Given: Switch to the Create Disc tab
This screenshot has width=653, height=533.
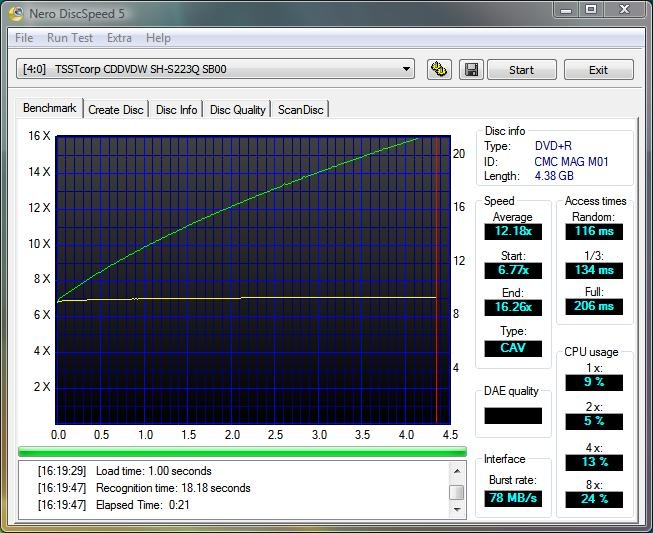Looking at the screenshot, I should (x=116, y=110).
